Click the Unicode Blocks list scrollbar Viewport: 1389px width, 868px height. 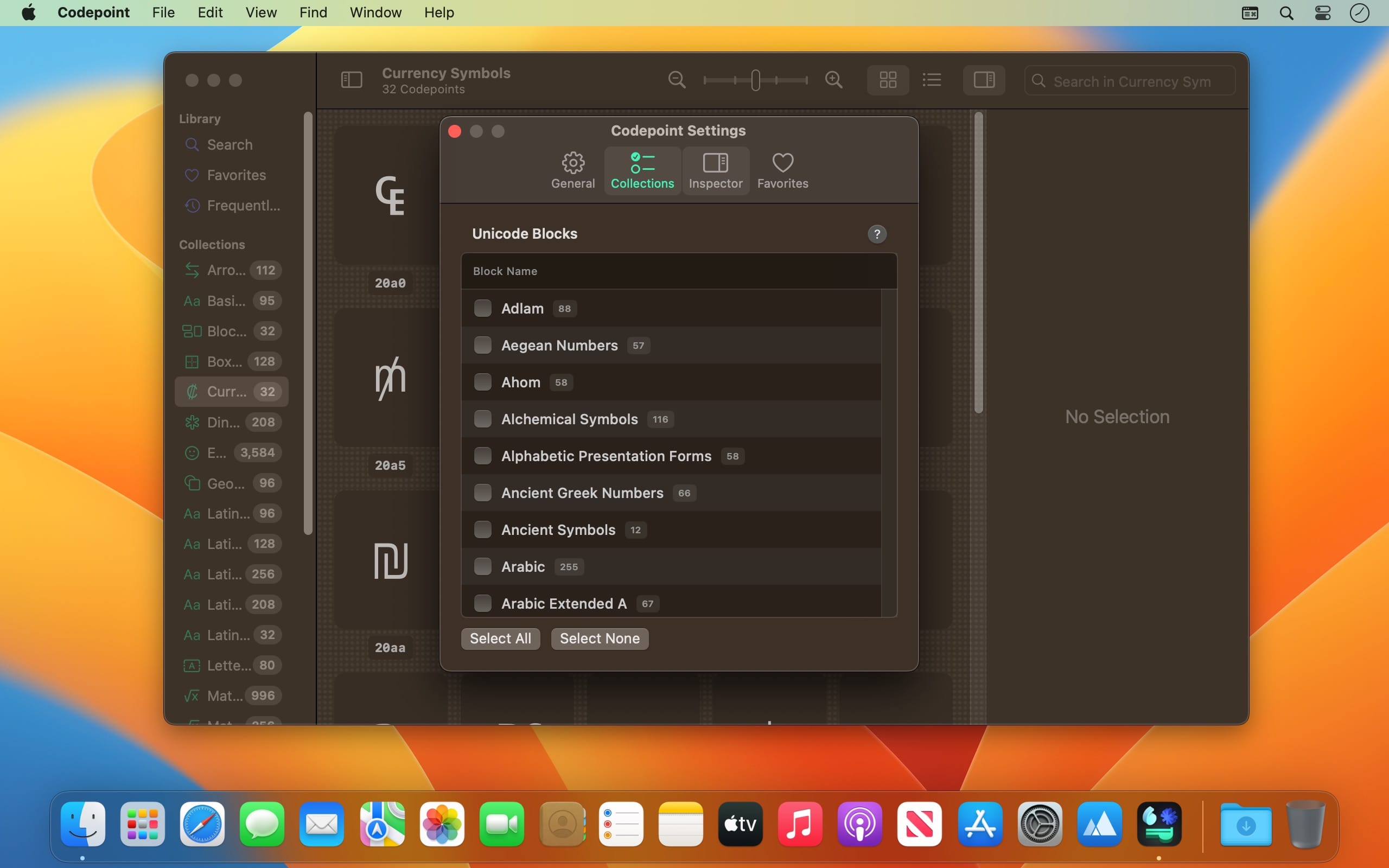click(x=889, y=453)
